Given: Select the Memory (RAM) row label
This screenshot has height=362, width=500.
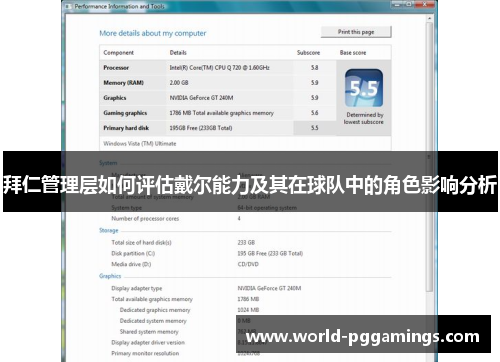Looking at the screenshot, I should pyautogui.click(x=123, y=83).
